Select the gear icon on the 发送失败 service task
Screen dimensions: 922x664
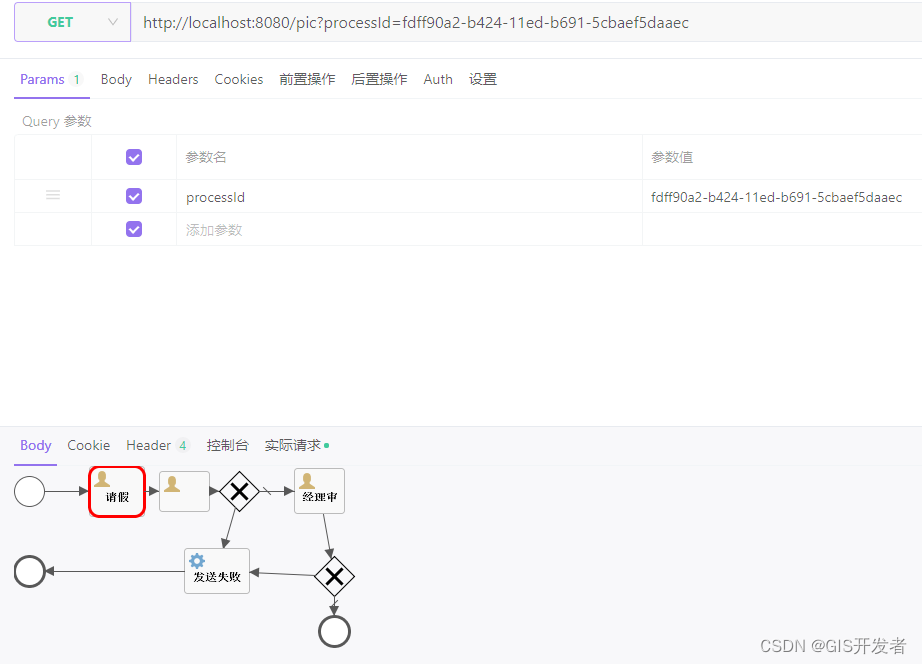[x=197, y=560]
